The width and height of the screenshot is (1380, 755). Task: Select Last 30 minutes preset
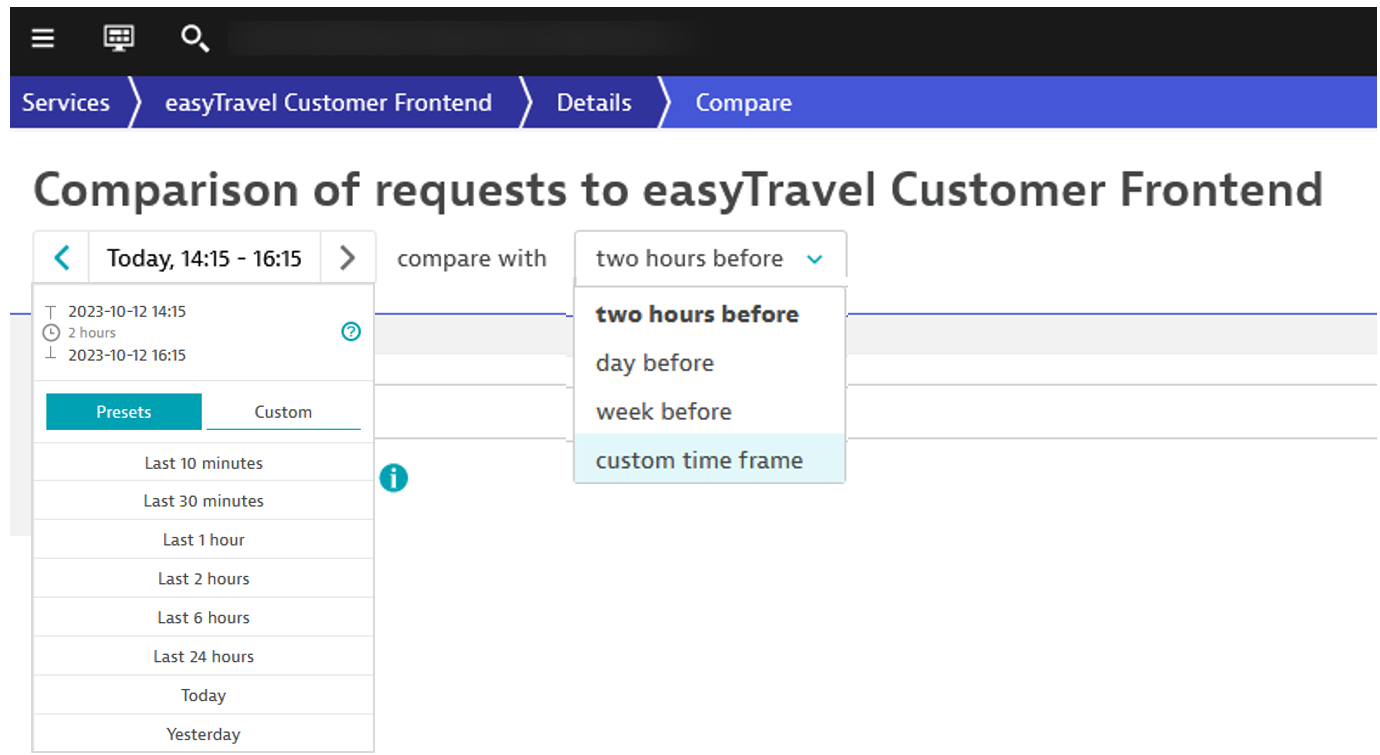tap(204, 501)
